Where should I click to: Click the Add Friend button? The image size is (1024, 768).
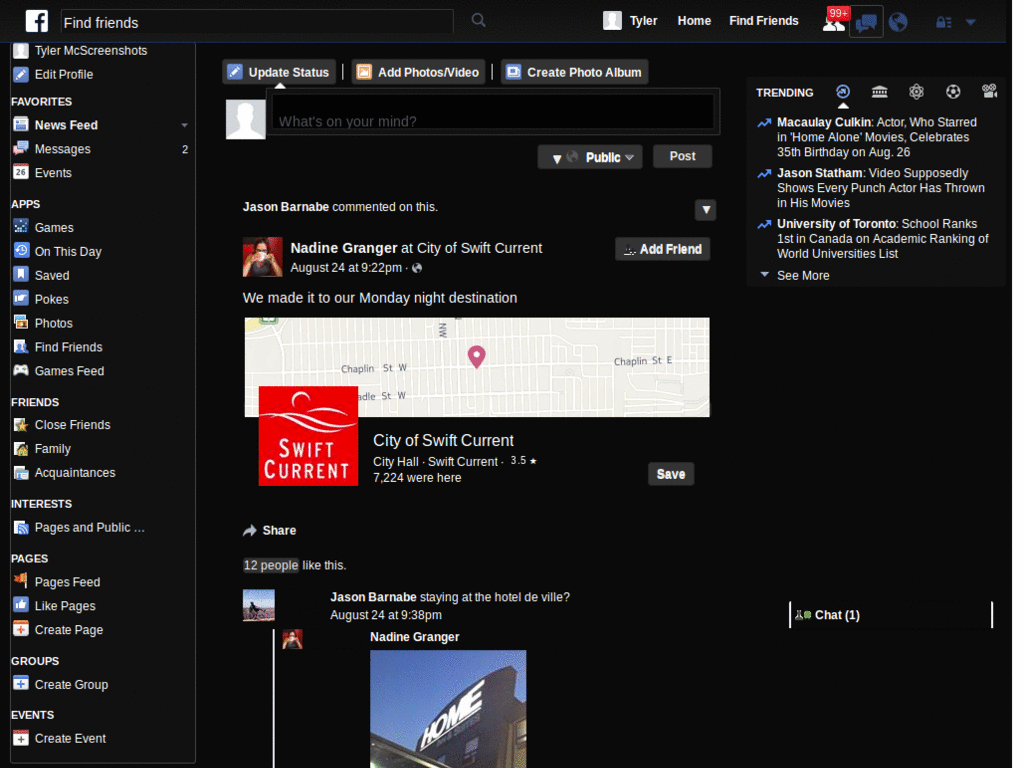pyautogui.click(x=662, y=249)
